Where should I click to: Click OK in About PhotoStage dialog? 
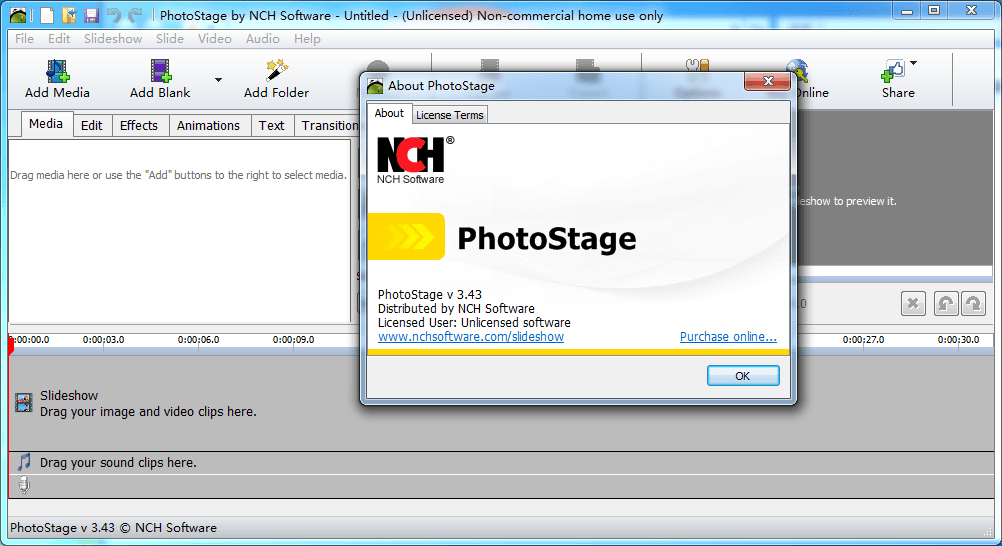pyautogui.click(x=743, y=376)
